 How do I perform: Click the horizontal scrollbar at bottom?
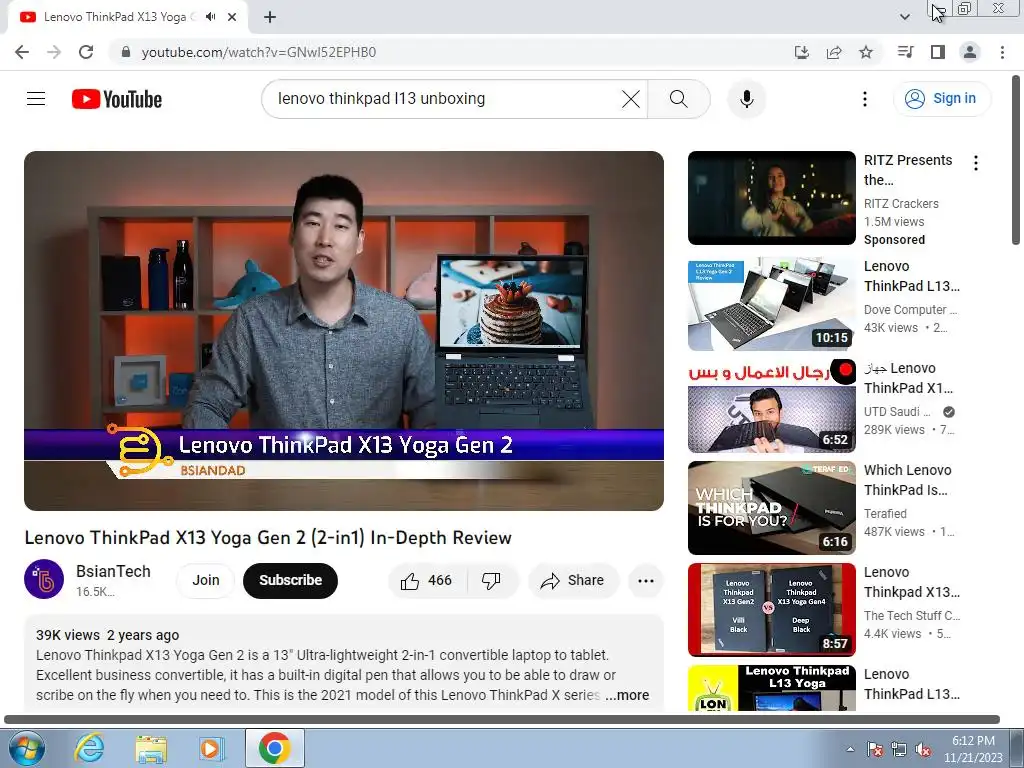(502, 720)
